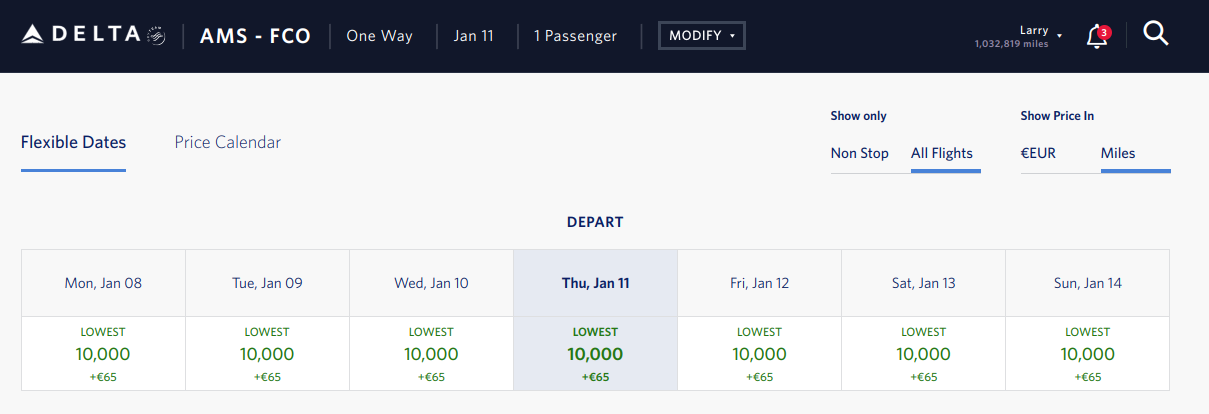Choose Fri, Jan 12 departure date
This screenshot has height=414, width=1209.
759,283
